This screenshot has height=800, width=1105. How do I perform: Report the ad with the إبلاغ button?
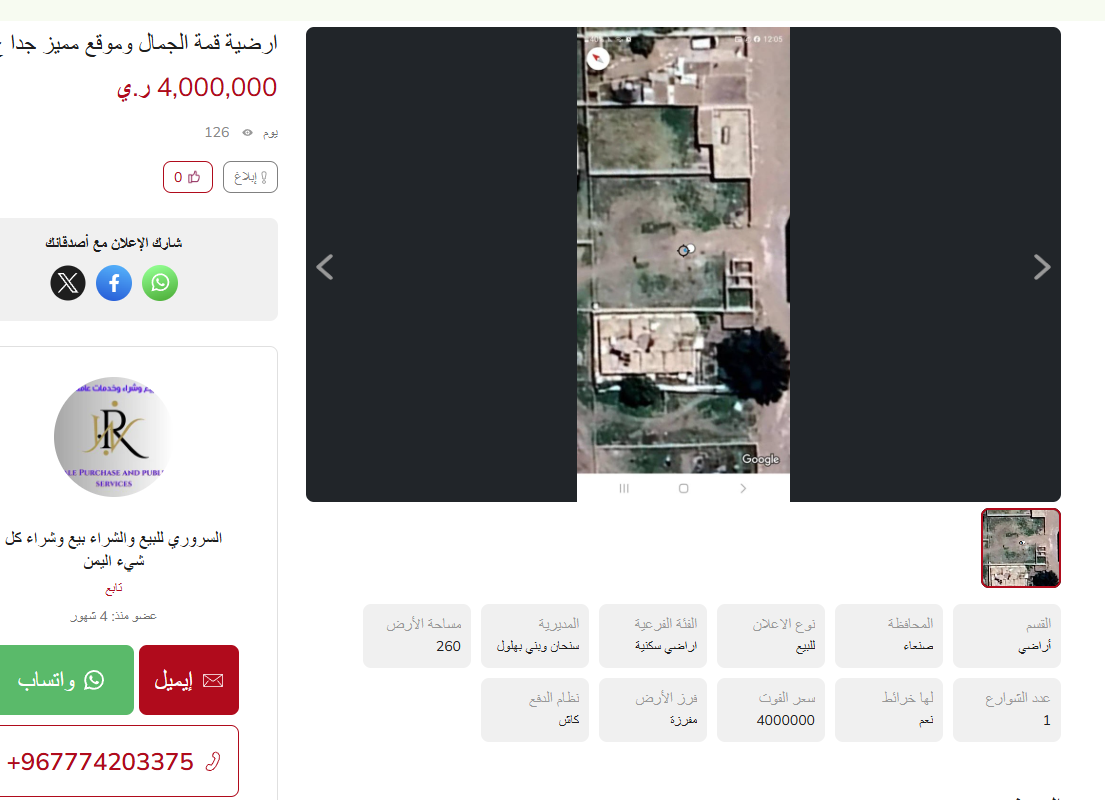pyautogui.click(x=250, y=177)
